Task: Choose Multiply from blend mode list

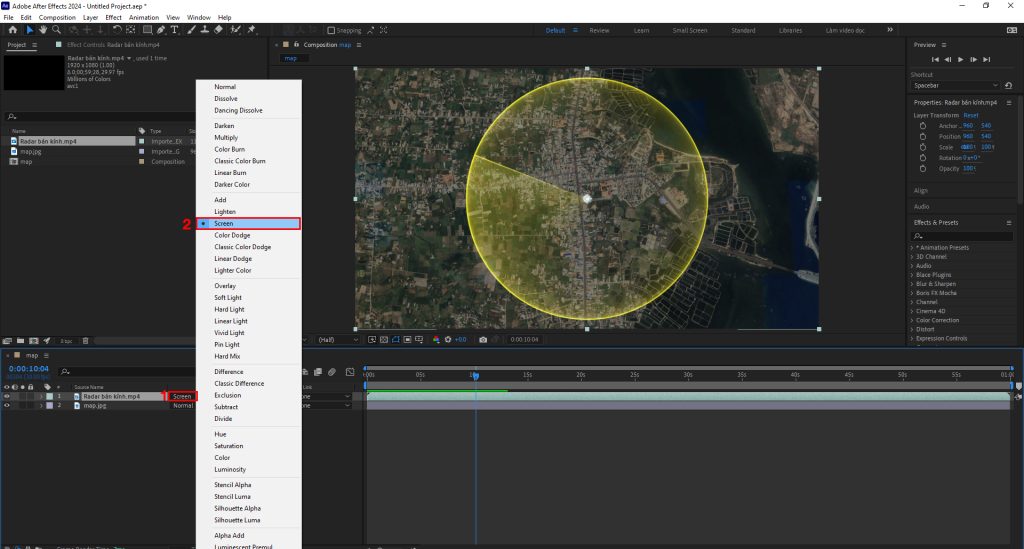Action: pyautogui.click(x=226, y=138)
